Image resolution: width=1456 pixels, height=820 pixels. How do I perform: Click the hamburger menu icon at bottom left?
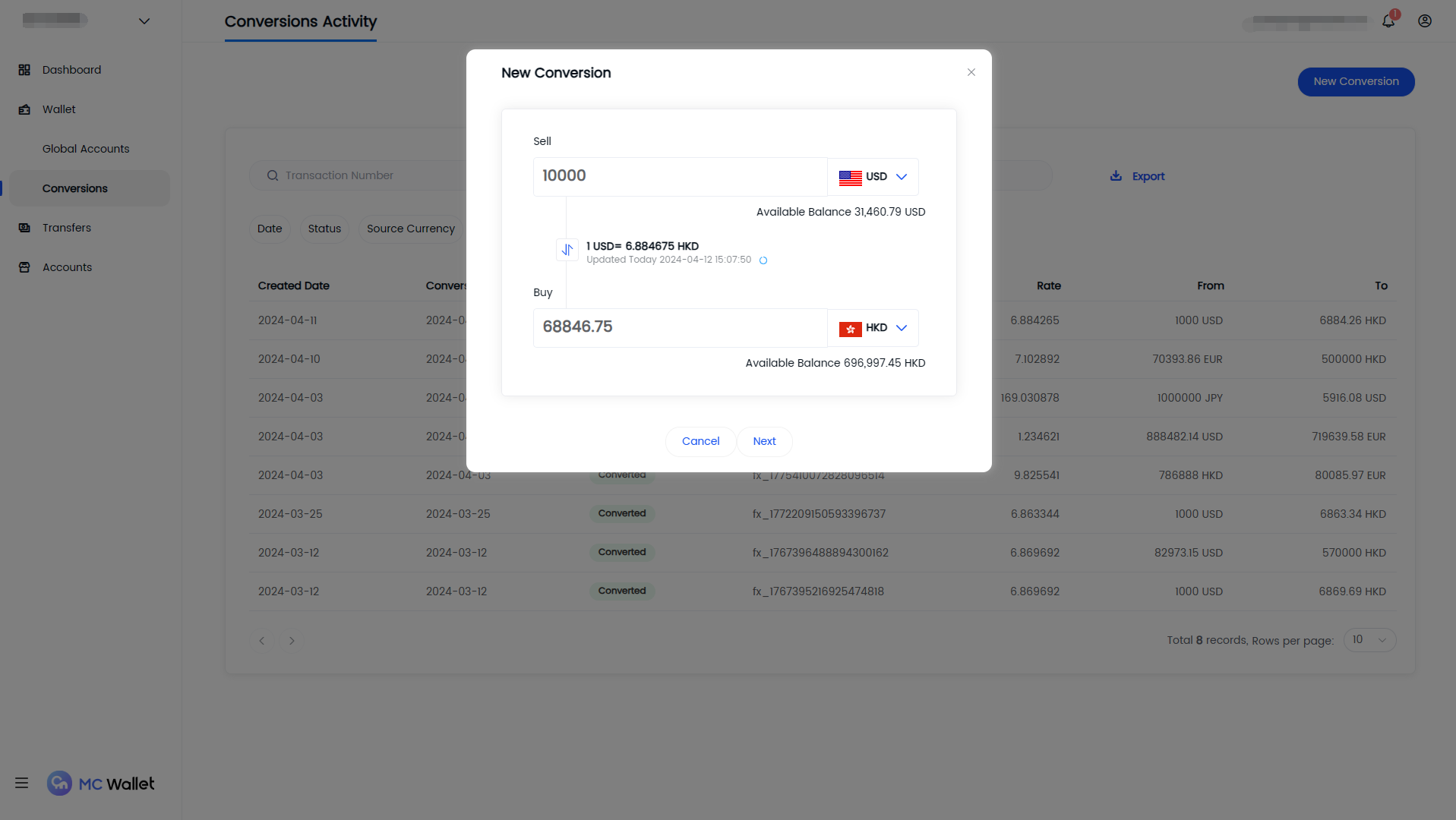pyautogui.click(x=21, y=783)
